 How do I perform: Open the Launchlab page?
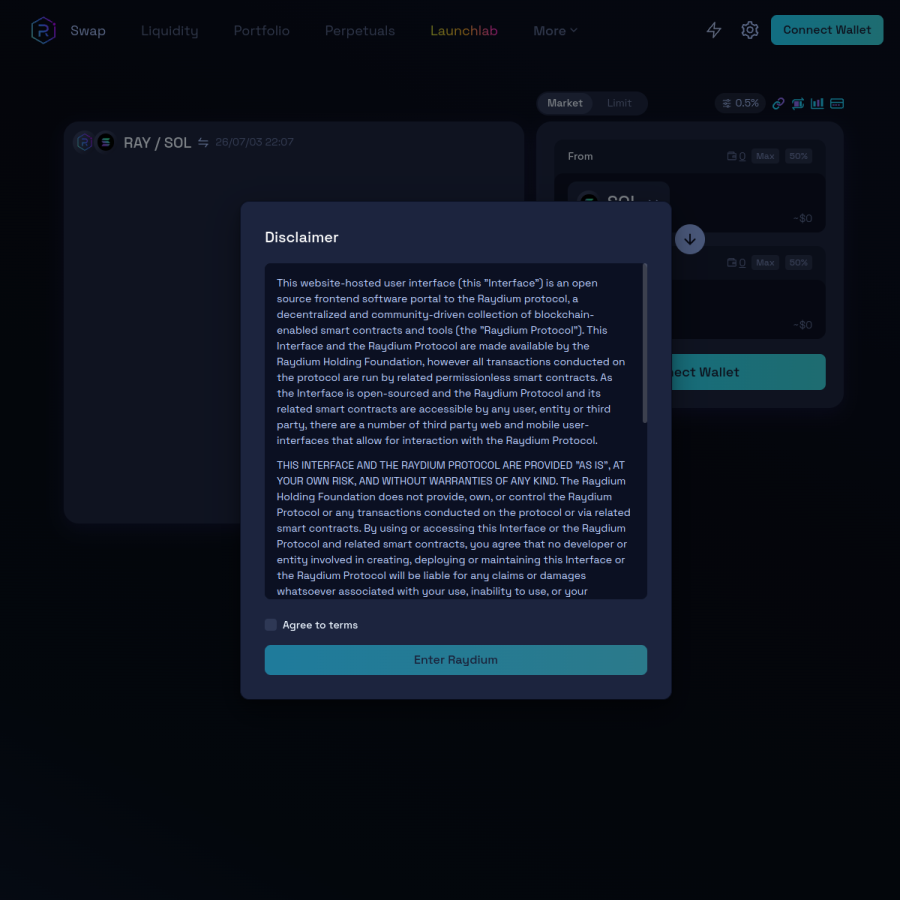point(464,30)
